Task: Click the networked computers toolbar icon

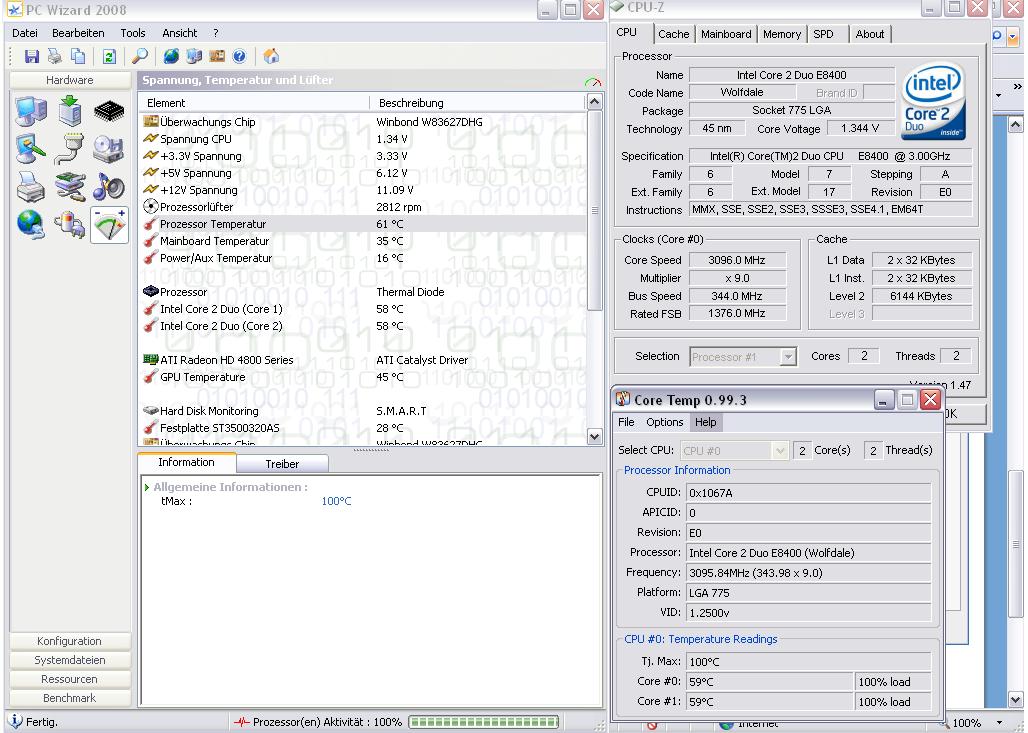Action: pyautogui.click(x=194, y=56)
